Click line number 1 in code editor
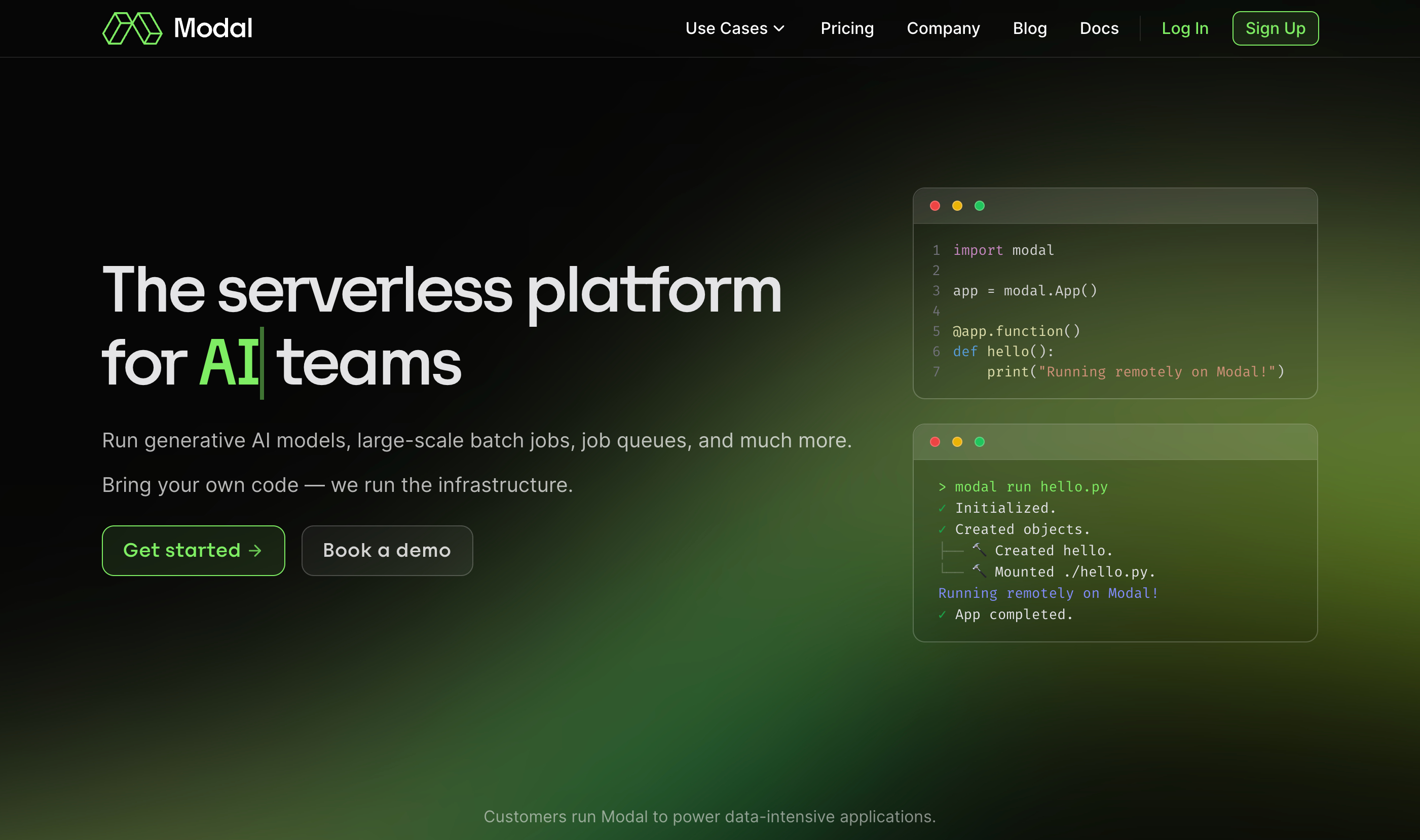Viewport: 1420px width, 840px height. [x=936, y=250]
